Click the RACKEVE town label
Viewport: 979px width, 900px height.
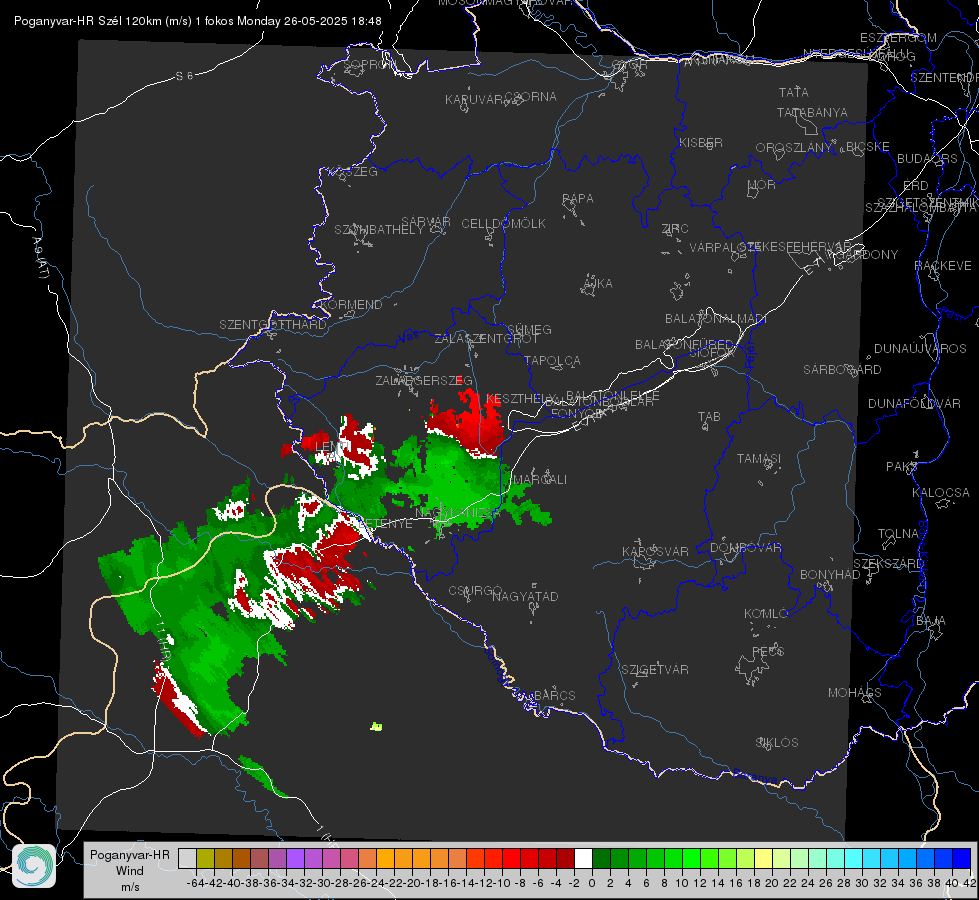pos(943,265)
